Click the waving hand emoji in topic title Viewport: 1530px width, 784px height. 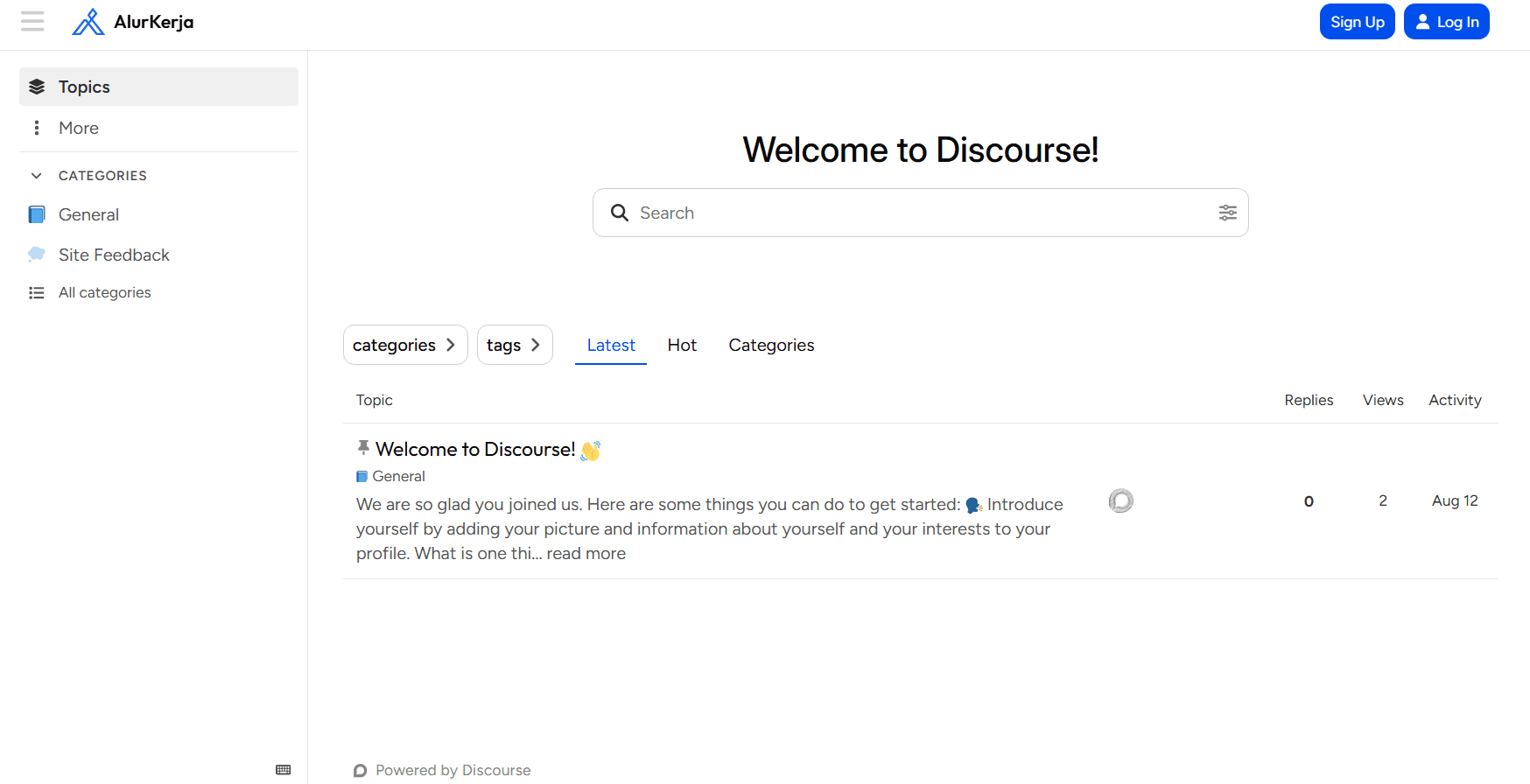pyautogui.click(x=591, y=450)
